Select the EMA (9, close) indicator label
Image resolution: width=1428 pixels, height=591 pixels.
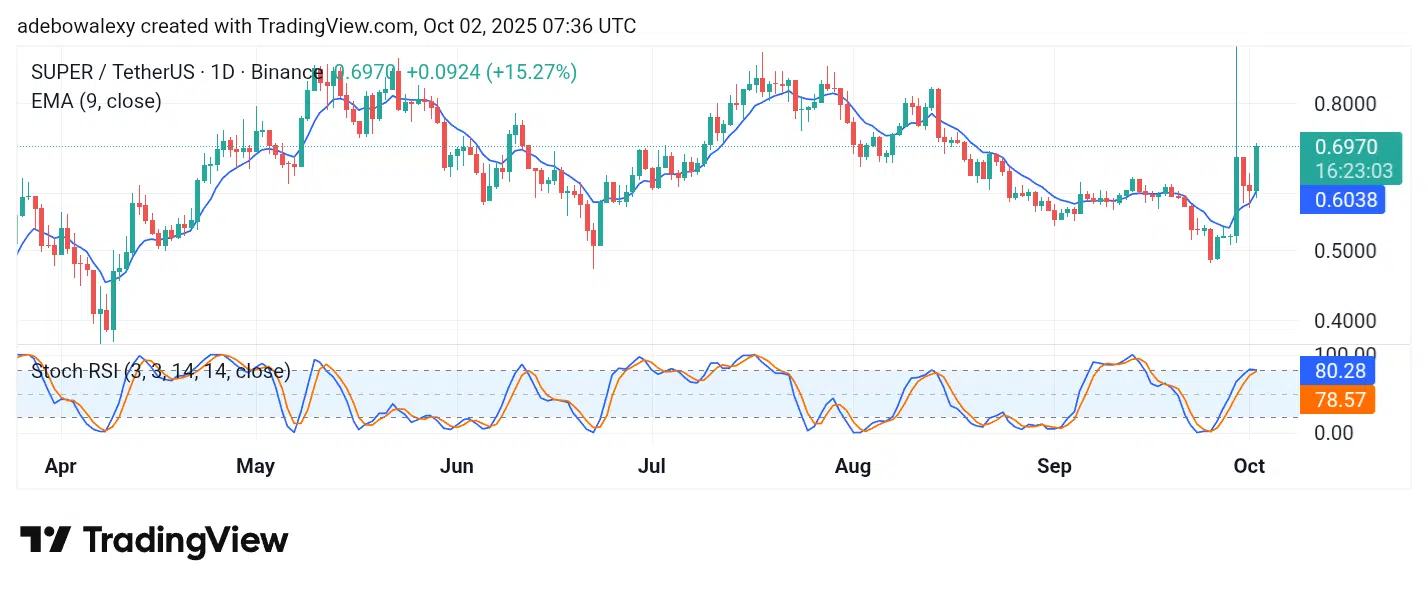pos(96,101)
